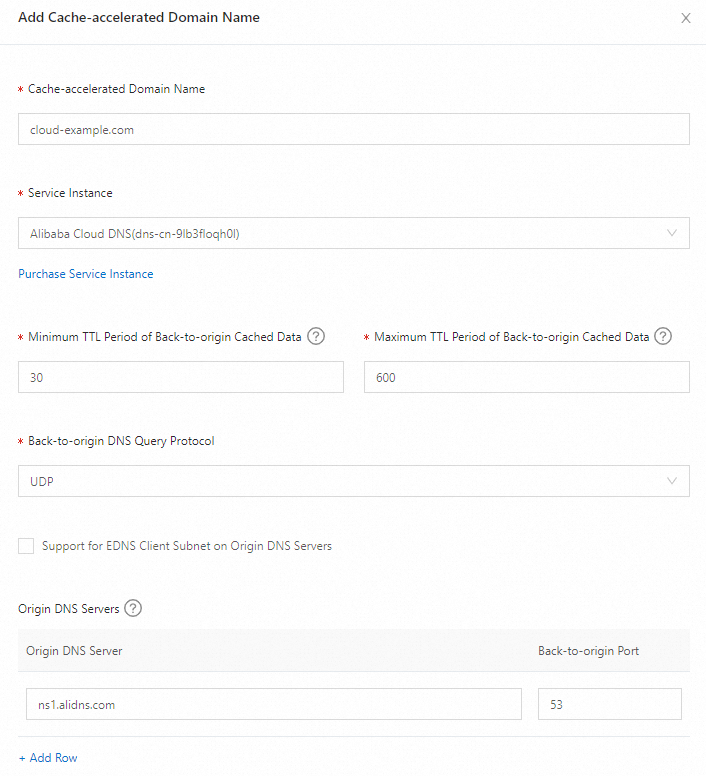
Task: Click the Origin DNS Server column header
Action: (x=74, y=651)
